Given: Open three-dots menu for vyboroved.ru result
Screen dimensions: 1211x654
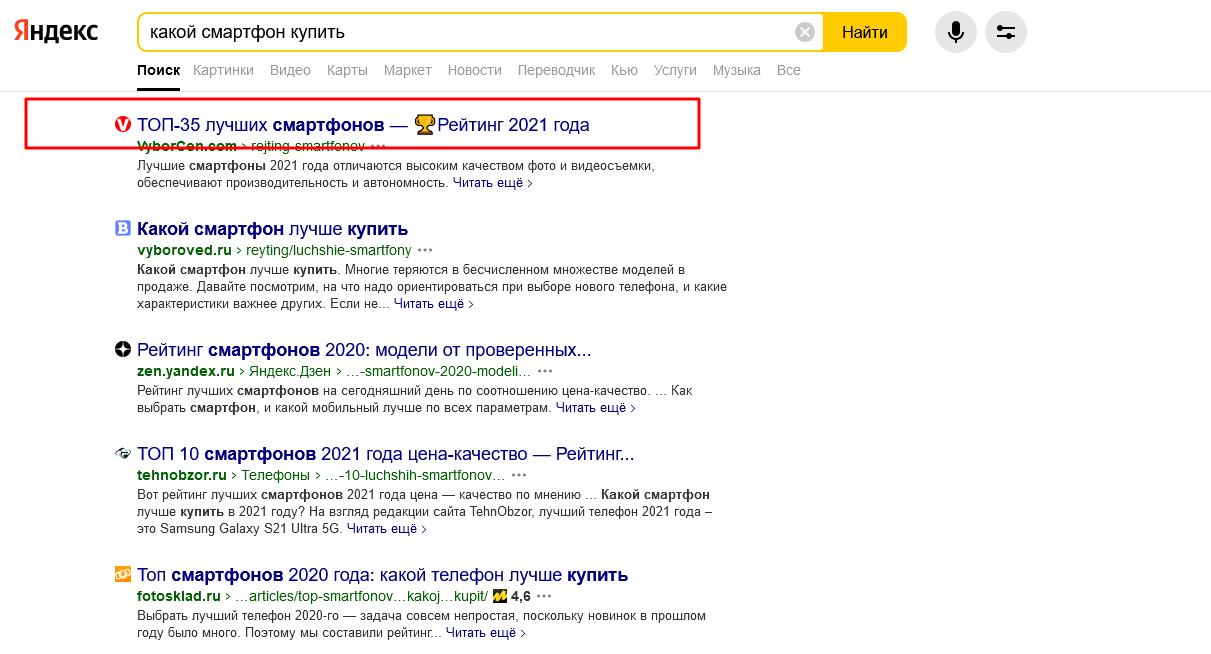Looking at the screenshot, I should coord(425,250).
